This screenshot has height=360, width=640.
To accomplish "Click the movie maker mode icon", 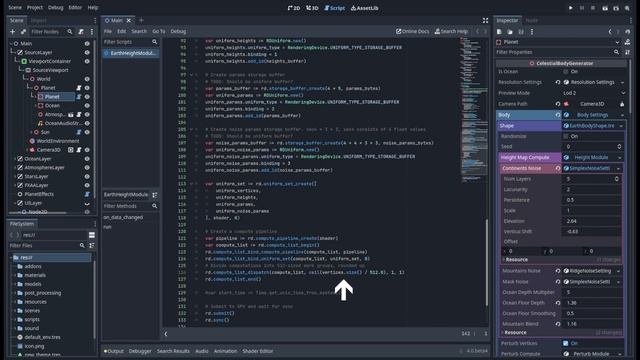I will click(627, 8).
